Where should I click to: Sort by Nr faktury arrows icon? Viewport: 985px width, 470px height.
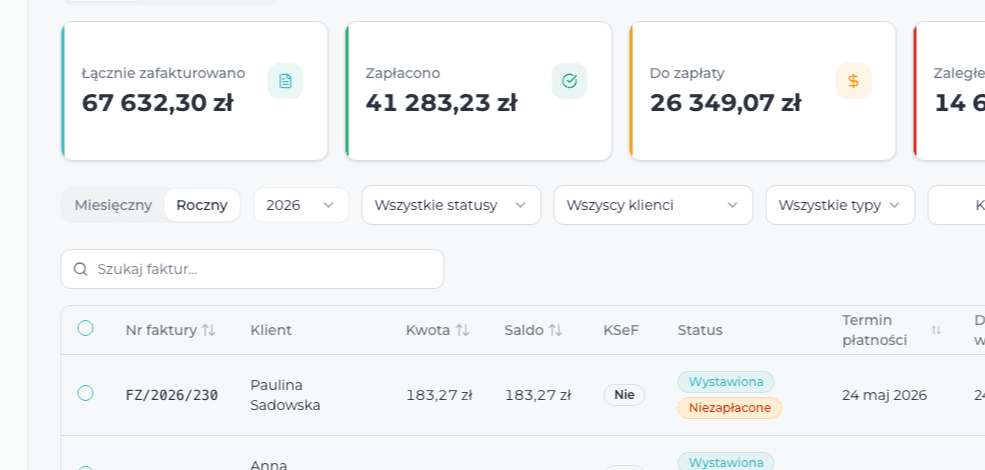(209, 330)
